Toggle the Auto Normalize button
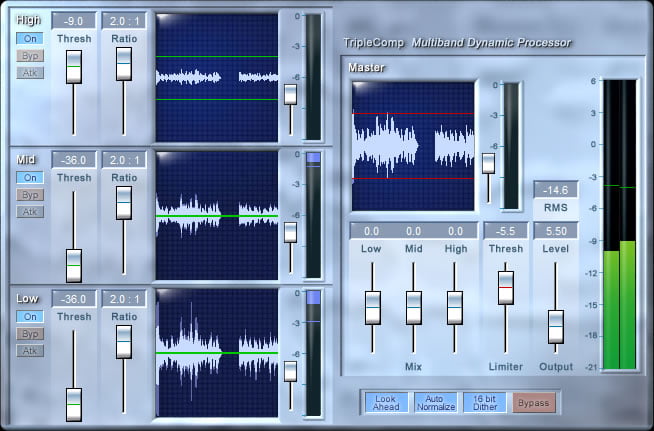The width and height of the screenshot is (654, 431). [x=435, y=403]
